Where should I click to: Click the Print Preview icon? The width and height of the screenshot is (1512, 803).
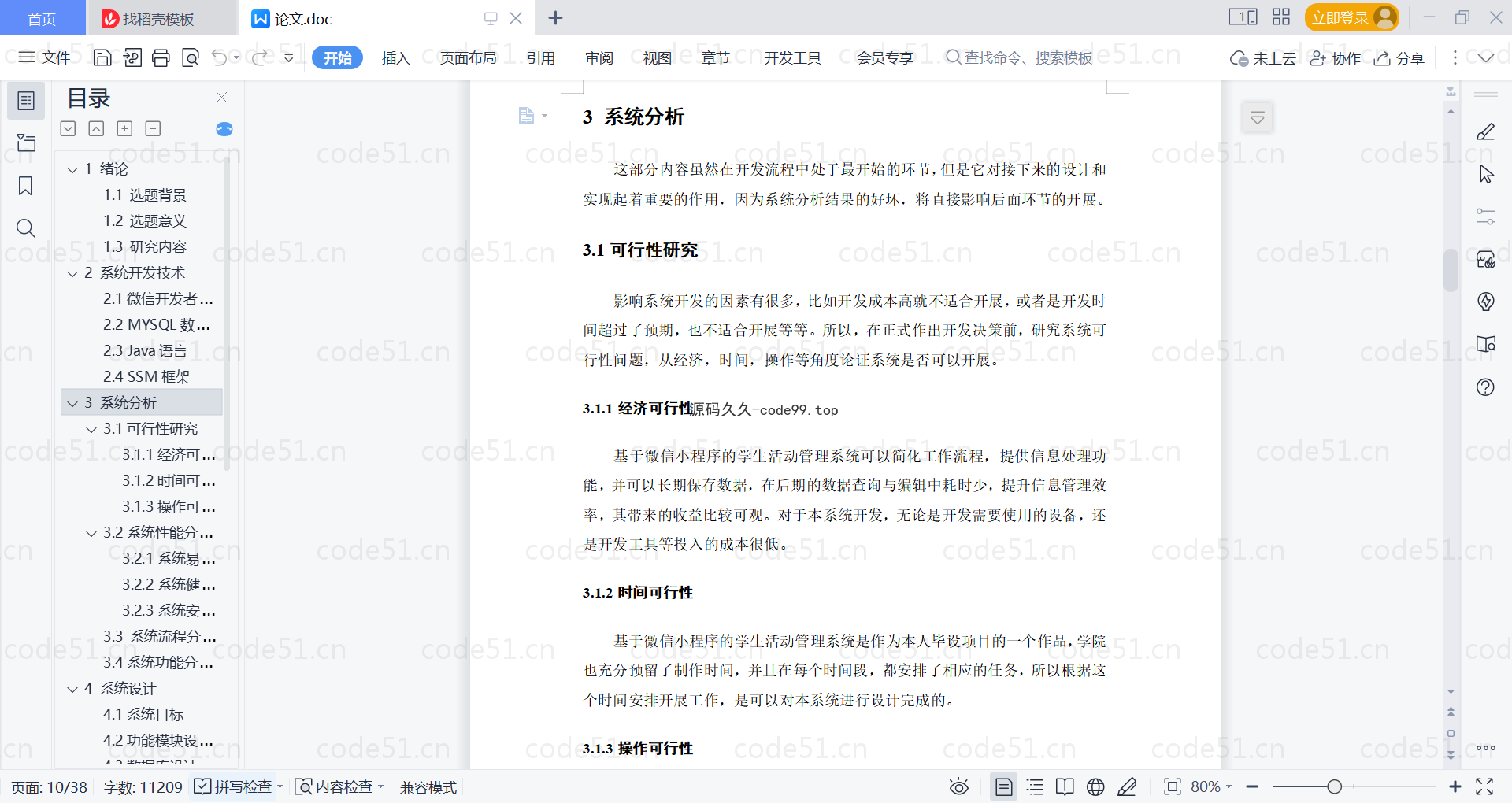tap(190, 57)
